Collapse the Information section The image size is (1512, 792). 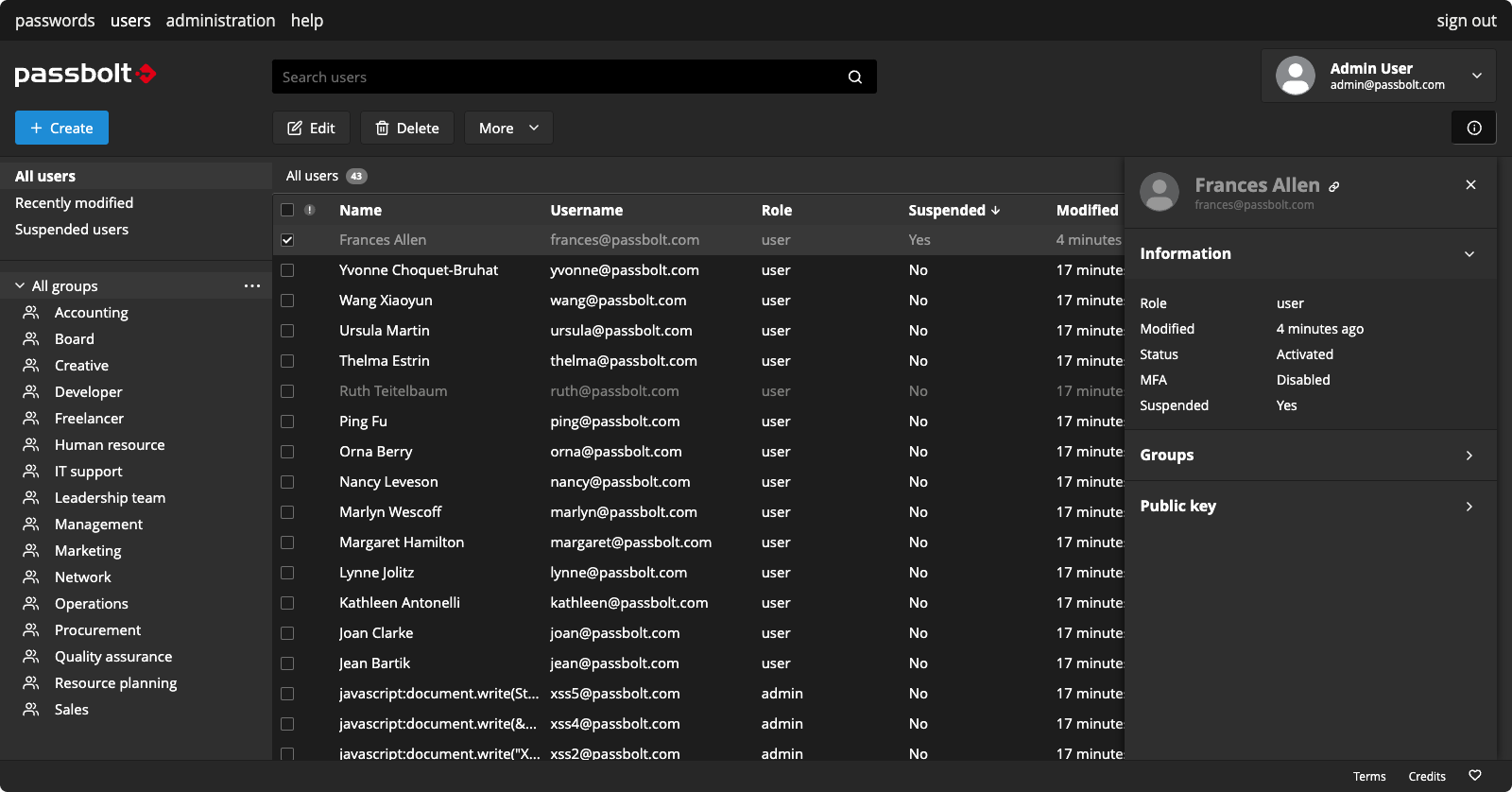click(x=1469, y=253)
